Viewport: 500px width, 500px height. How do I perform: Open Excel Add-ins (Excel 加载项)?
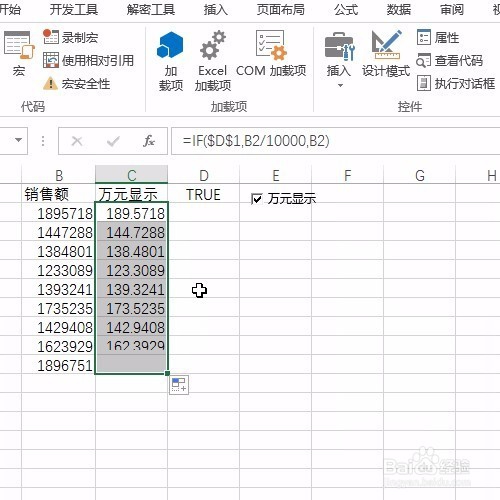pyautogui.click(x=213, y=61)
